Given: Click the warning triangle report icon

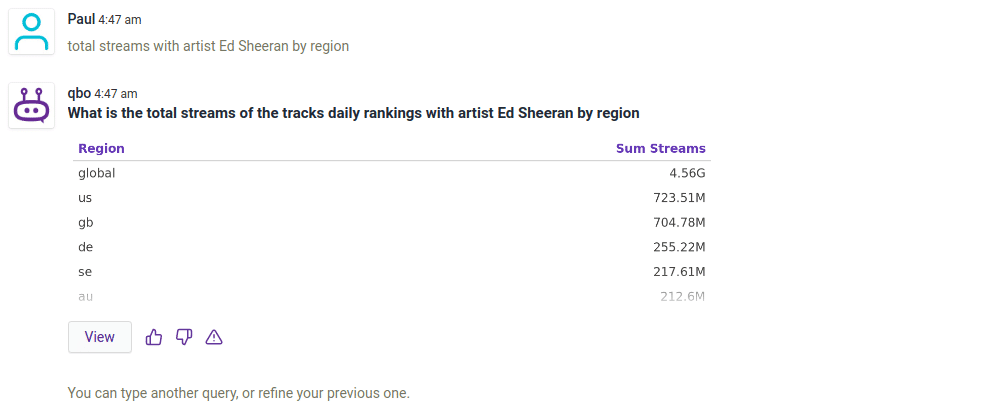Looking at the screenshot, I should (x=213, y=337).
